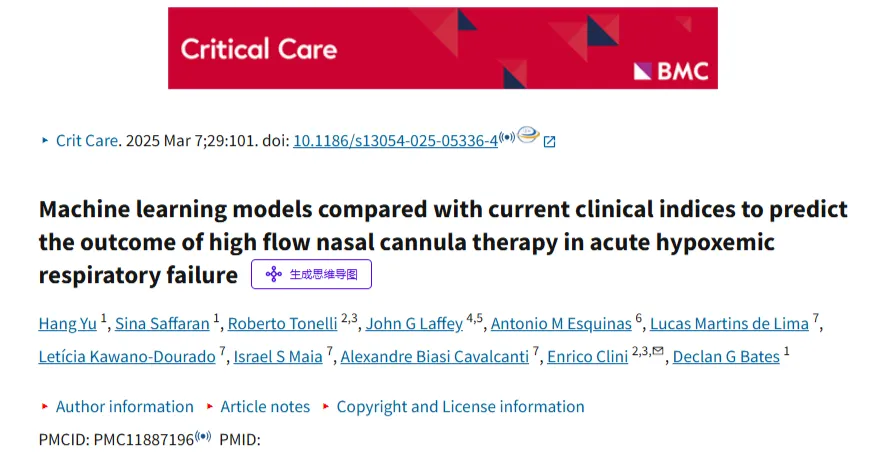
Task: Click the mind map icon in purple button
Action: pos(274,274)
